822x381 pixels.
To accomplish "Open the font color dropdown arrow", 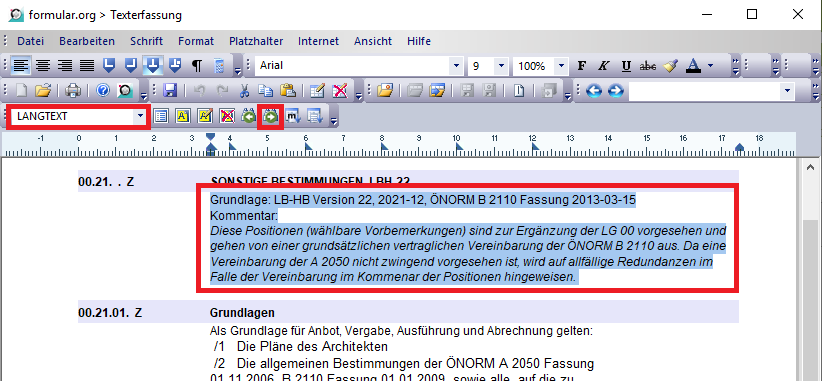I will point(710,66).
